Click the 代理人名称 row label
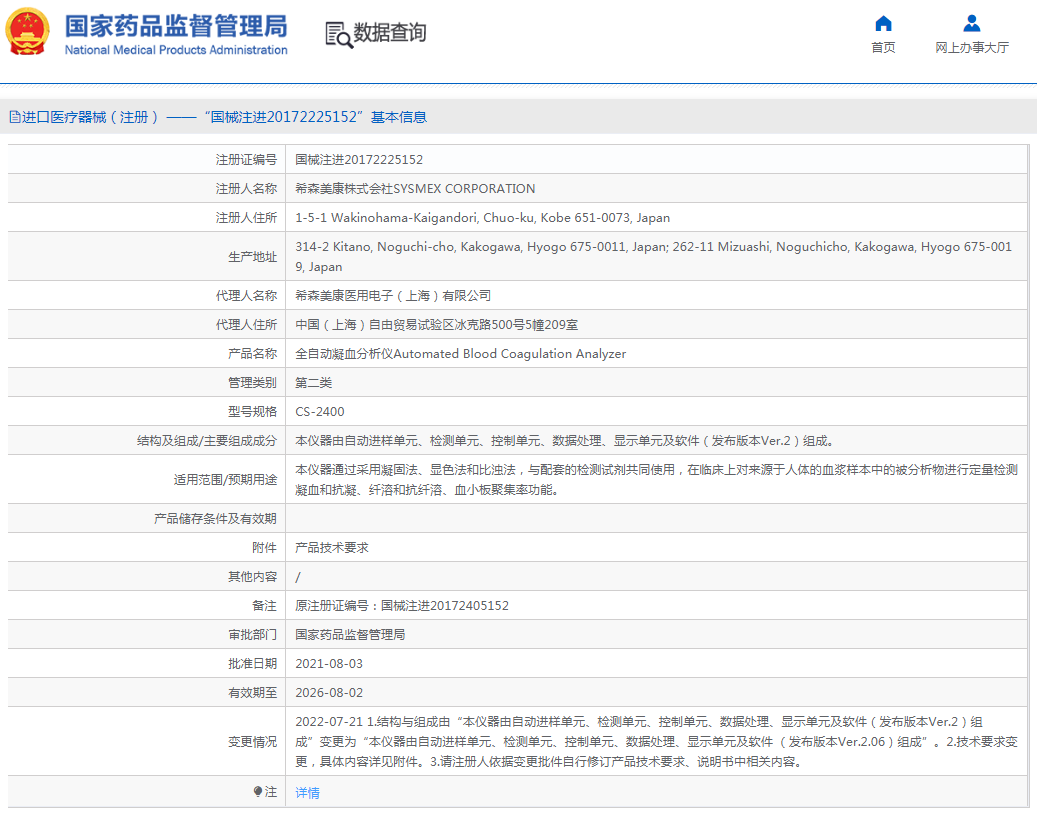This screenshot has height=814, width=1037. (246, 296)
